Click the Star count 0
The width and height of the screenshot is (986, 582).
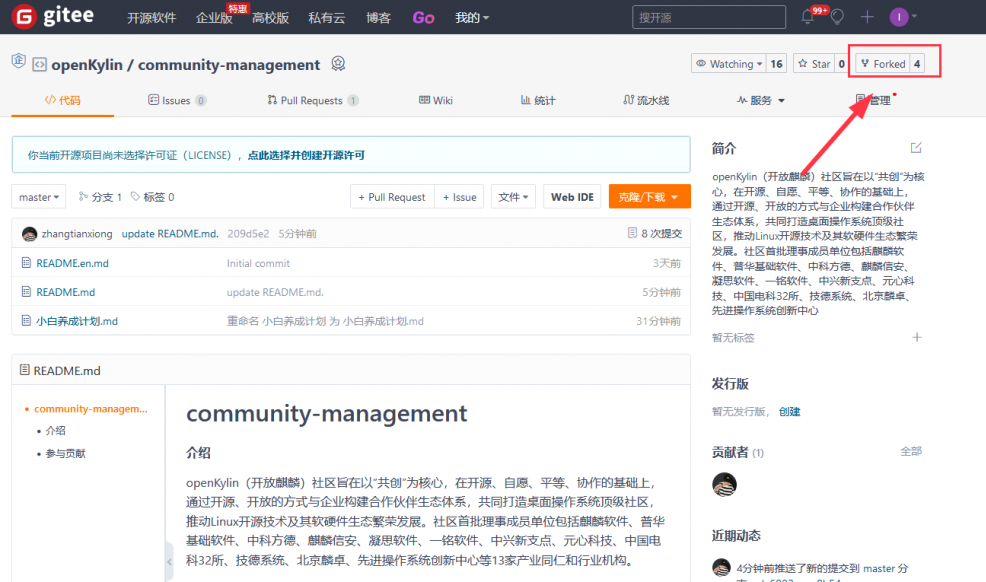[x=841, y=63]
